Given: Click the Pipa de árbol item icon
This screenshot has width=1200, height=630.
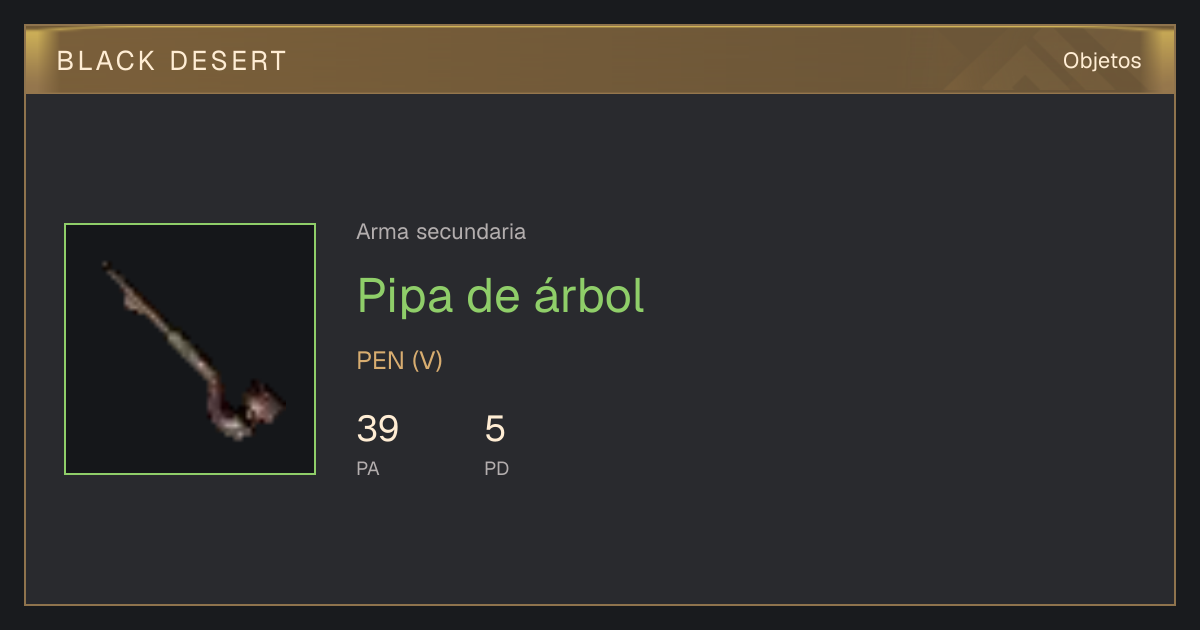Looking at the screenshot, I should coord(190,349).
